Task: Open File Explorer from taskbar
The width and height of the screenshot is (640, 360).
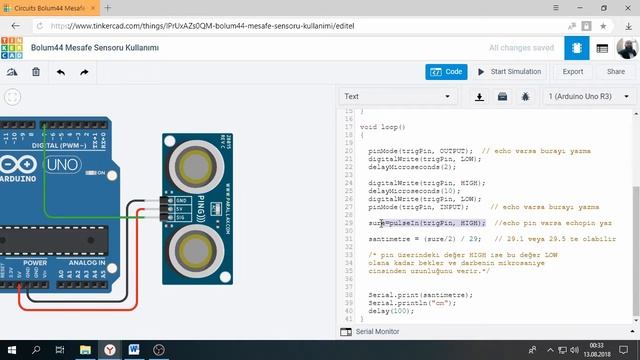Action: click(x=85, y=350)
